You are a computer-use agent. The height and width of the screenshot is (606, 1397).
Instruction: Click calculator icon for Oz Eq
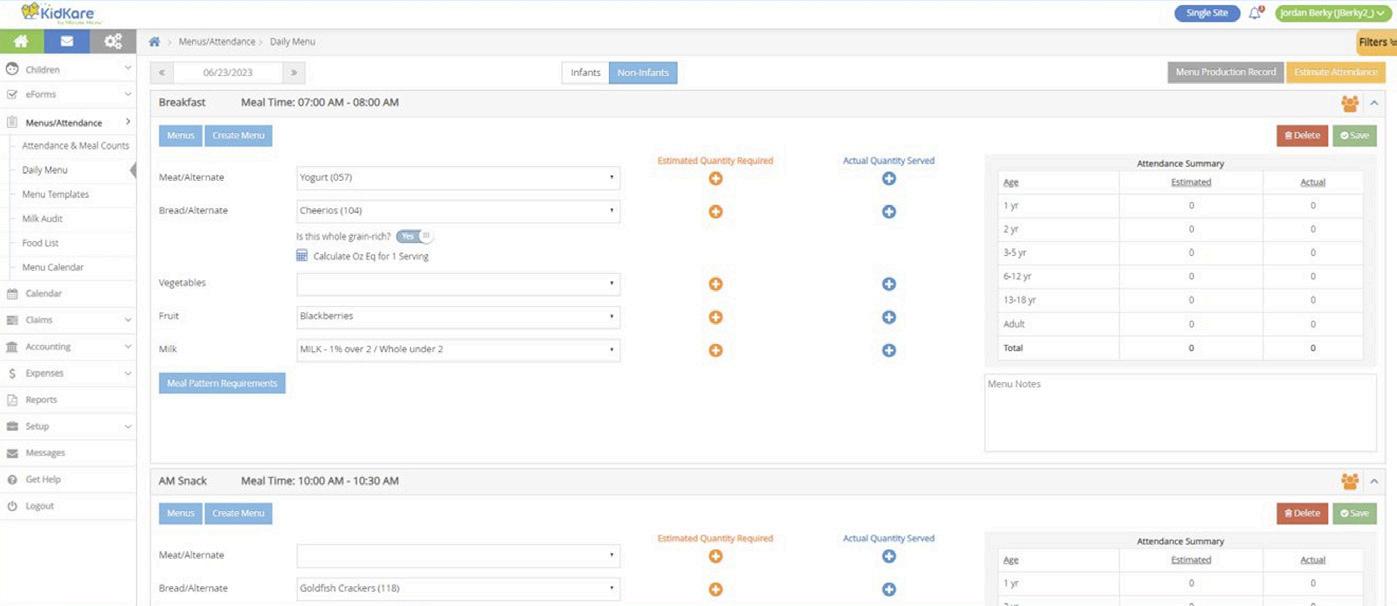[302, 256]
